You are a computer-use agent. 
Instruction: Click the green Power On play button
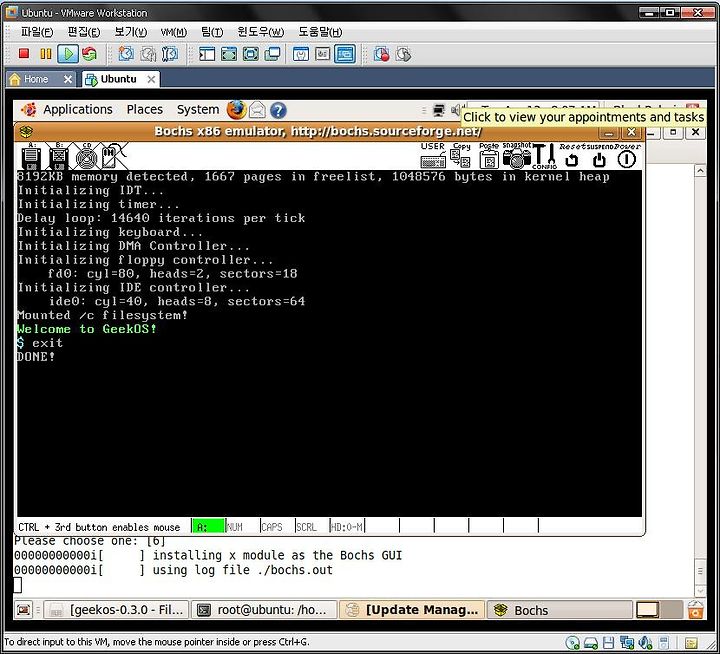click(68, 54)
